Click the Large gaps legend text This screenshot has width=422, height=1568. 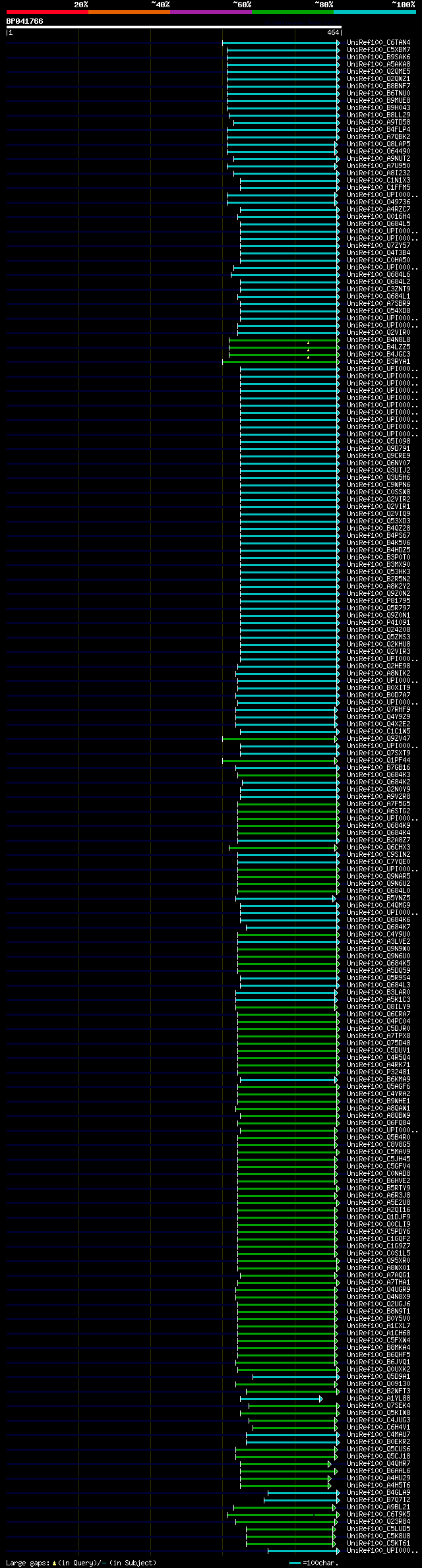pyautogui.click(x=81, y=1563)
